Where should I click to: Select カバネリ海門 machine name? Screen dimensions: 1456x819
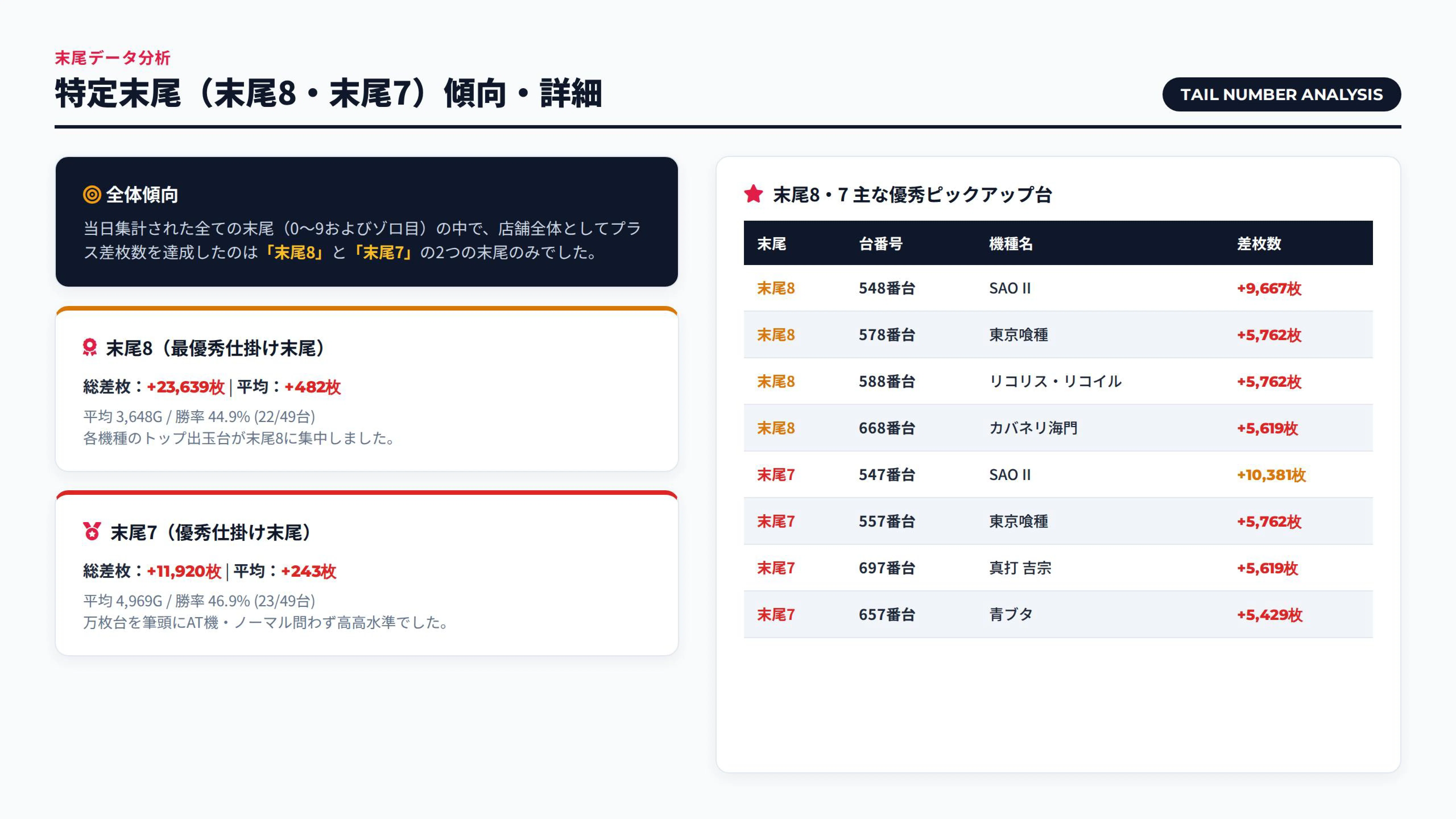tap(1033, 428)
